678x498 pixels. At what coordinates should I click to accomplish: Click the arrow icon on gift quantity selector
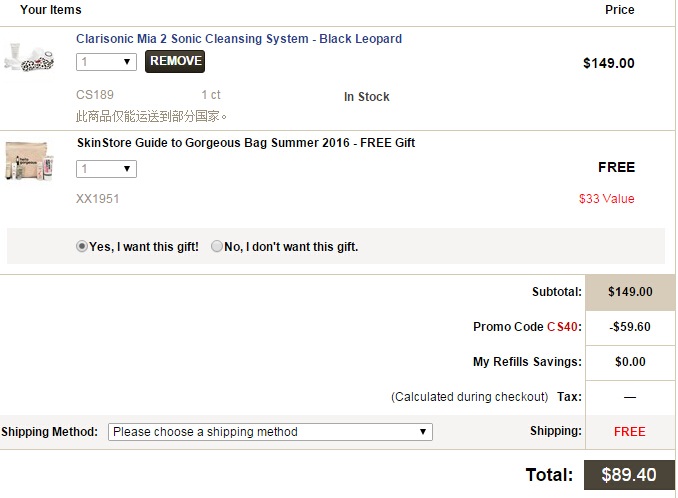[127, 169]
